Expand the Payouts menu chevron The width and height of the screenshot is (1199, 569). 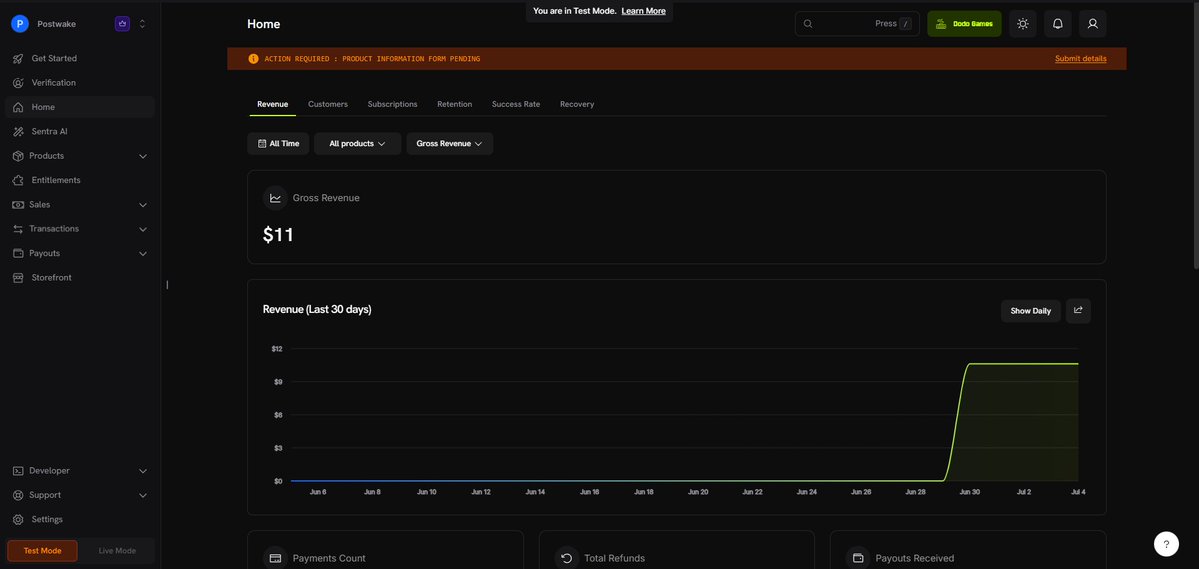[x=143, y=253]
